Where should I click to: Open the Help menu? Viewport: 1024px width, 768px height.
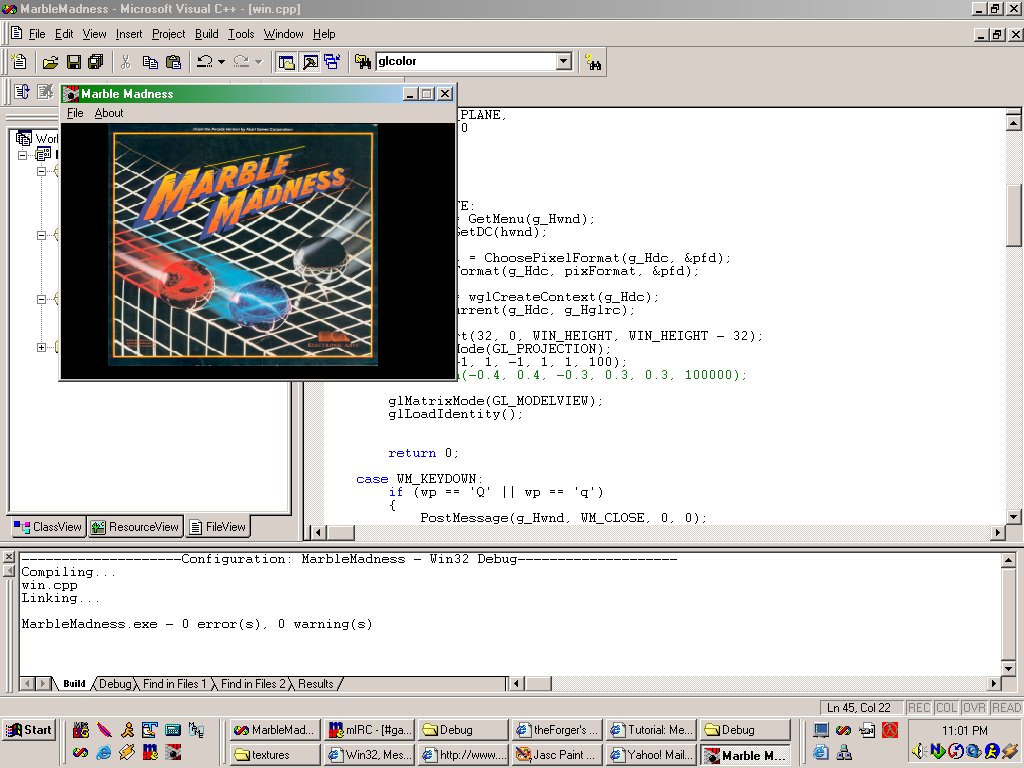tap(324, 34)
